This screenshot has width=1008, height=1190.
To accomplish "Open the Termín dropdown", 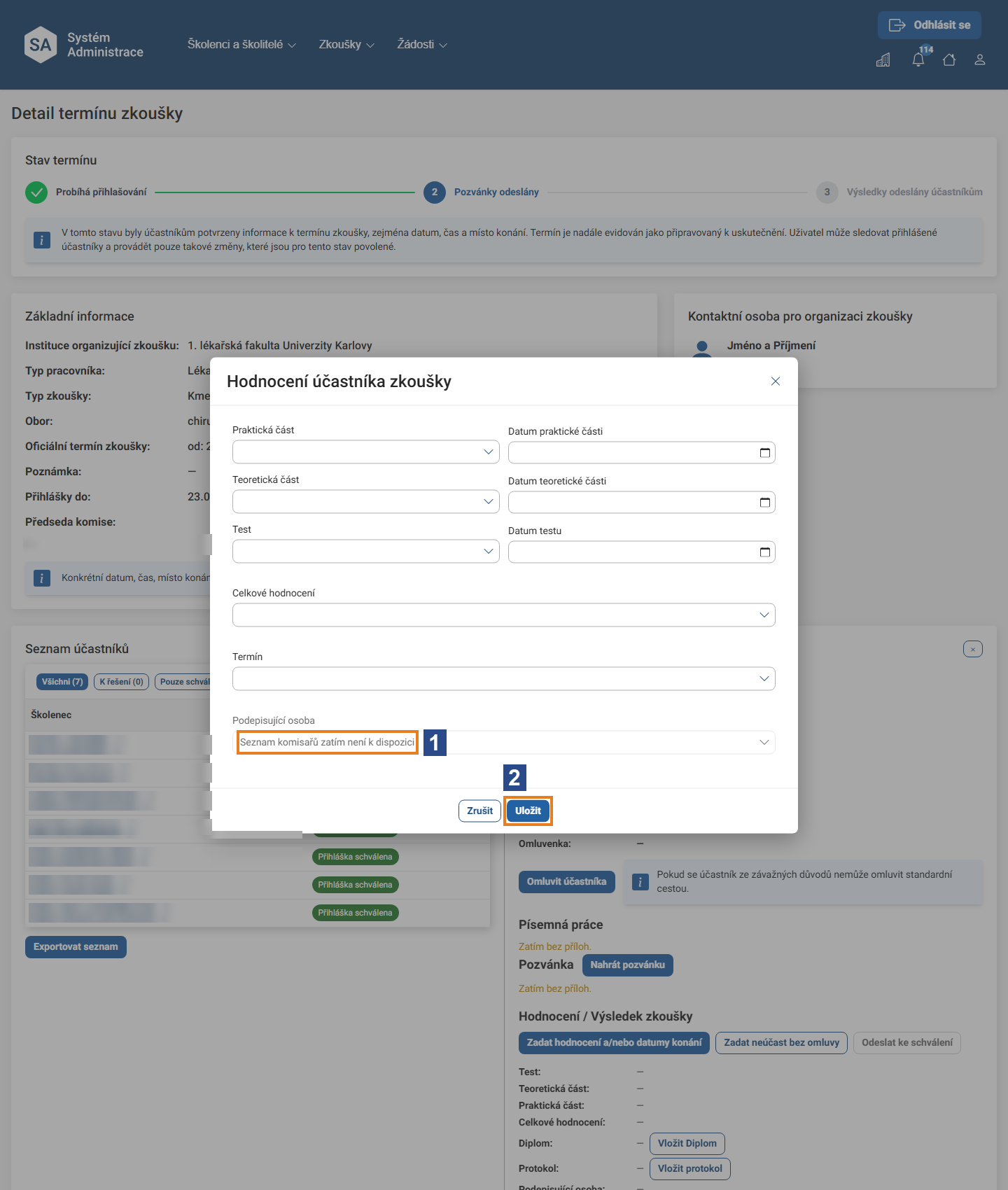I will tap(504, 678).
